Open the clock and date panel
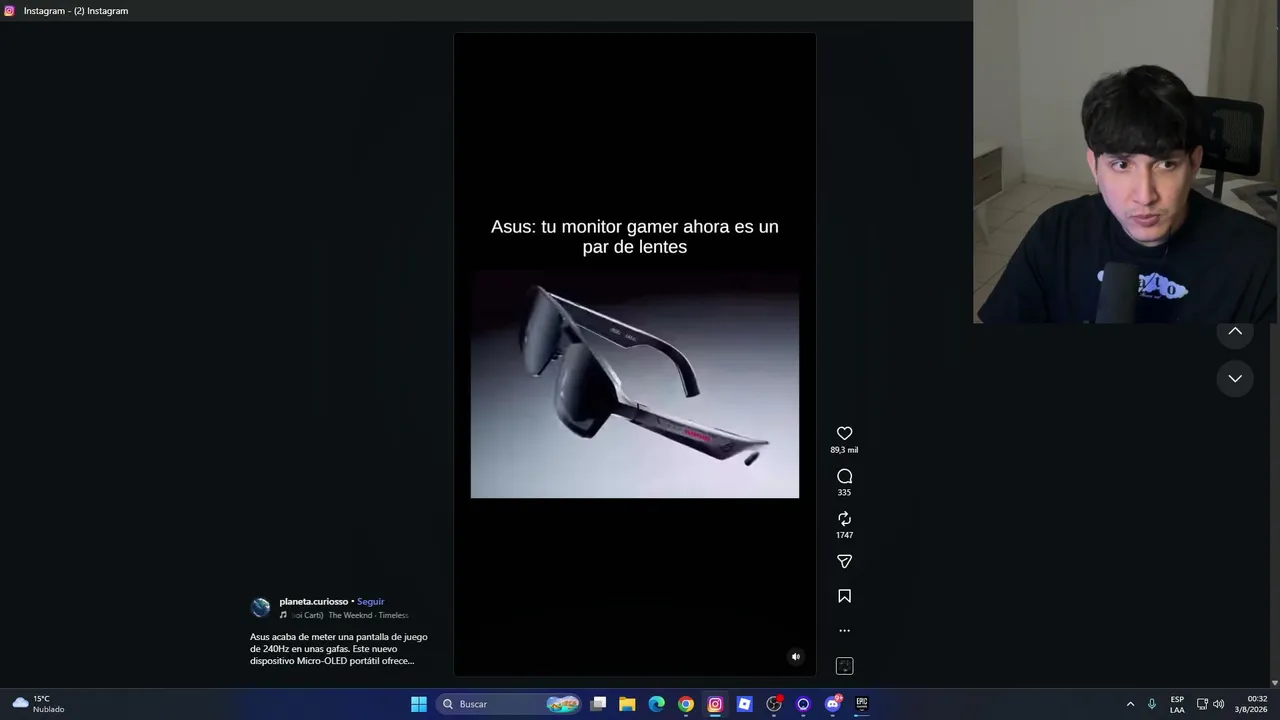Viewport: 1280px width, 720px height. point(1251,704)
